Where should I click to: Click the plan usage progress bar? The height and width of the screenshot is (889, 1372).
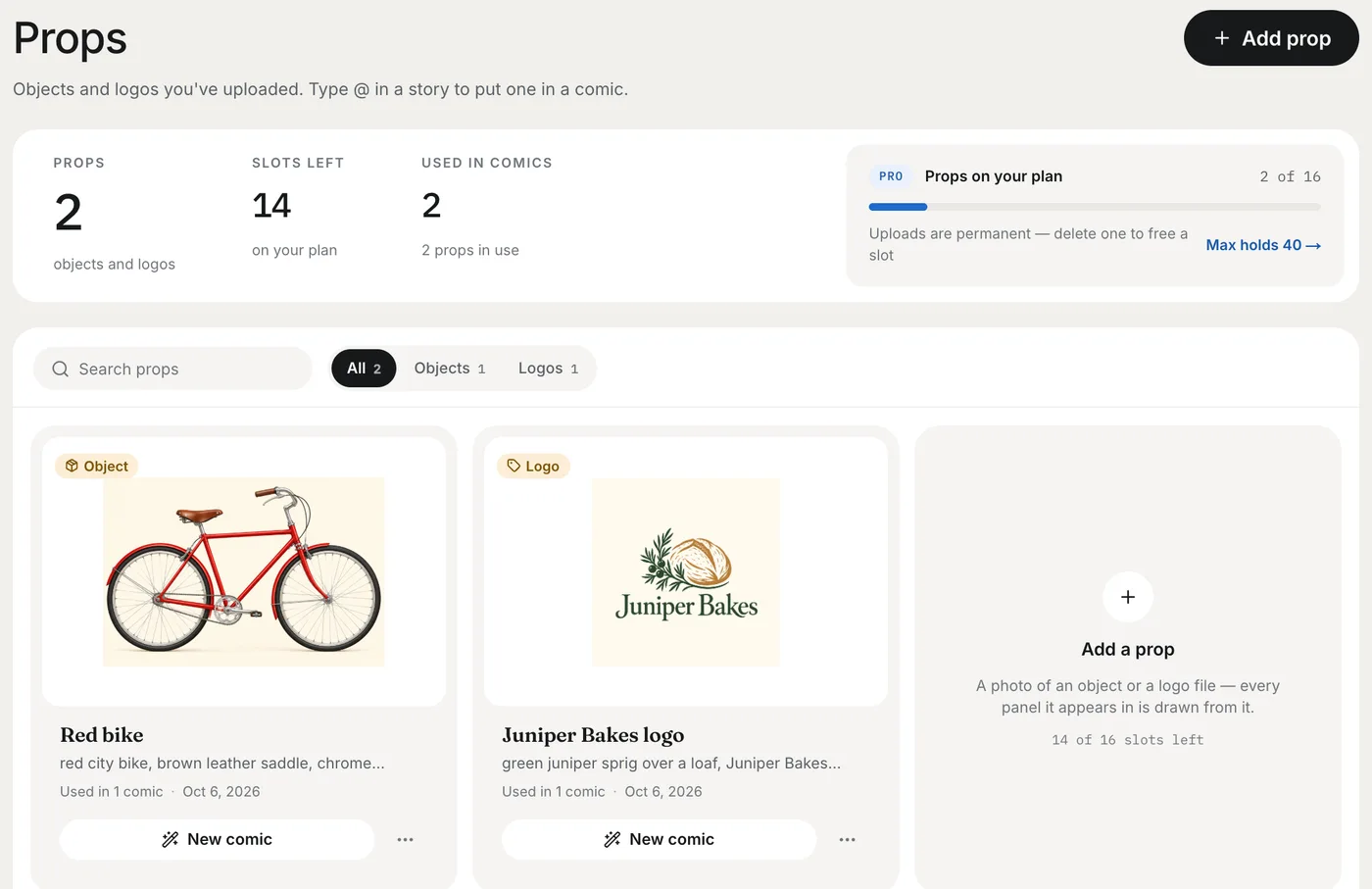1095,207
